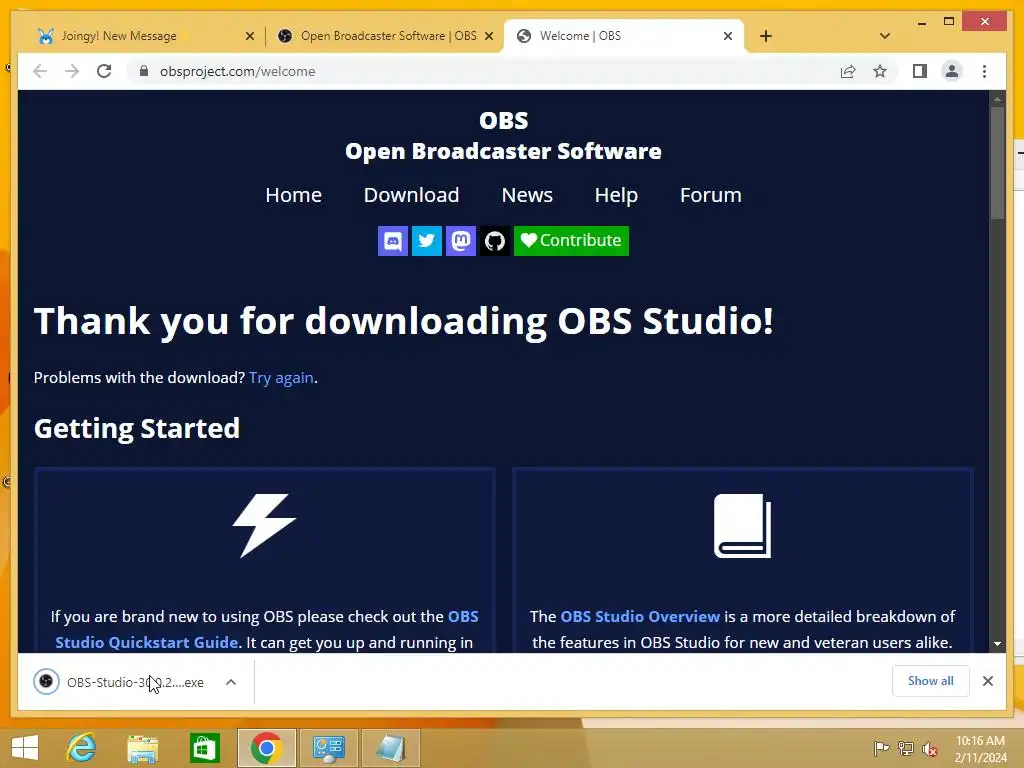This screenshot has width=1024, height=768.
Task: Click the Try again download link
Action: [281, 377]
